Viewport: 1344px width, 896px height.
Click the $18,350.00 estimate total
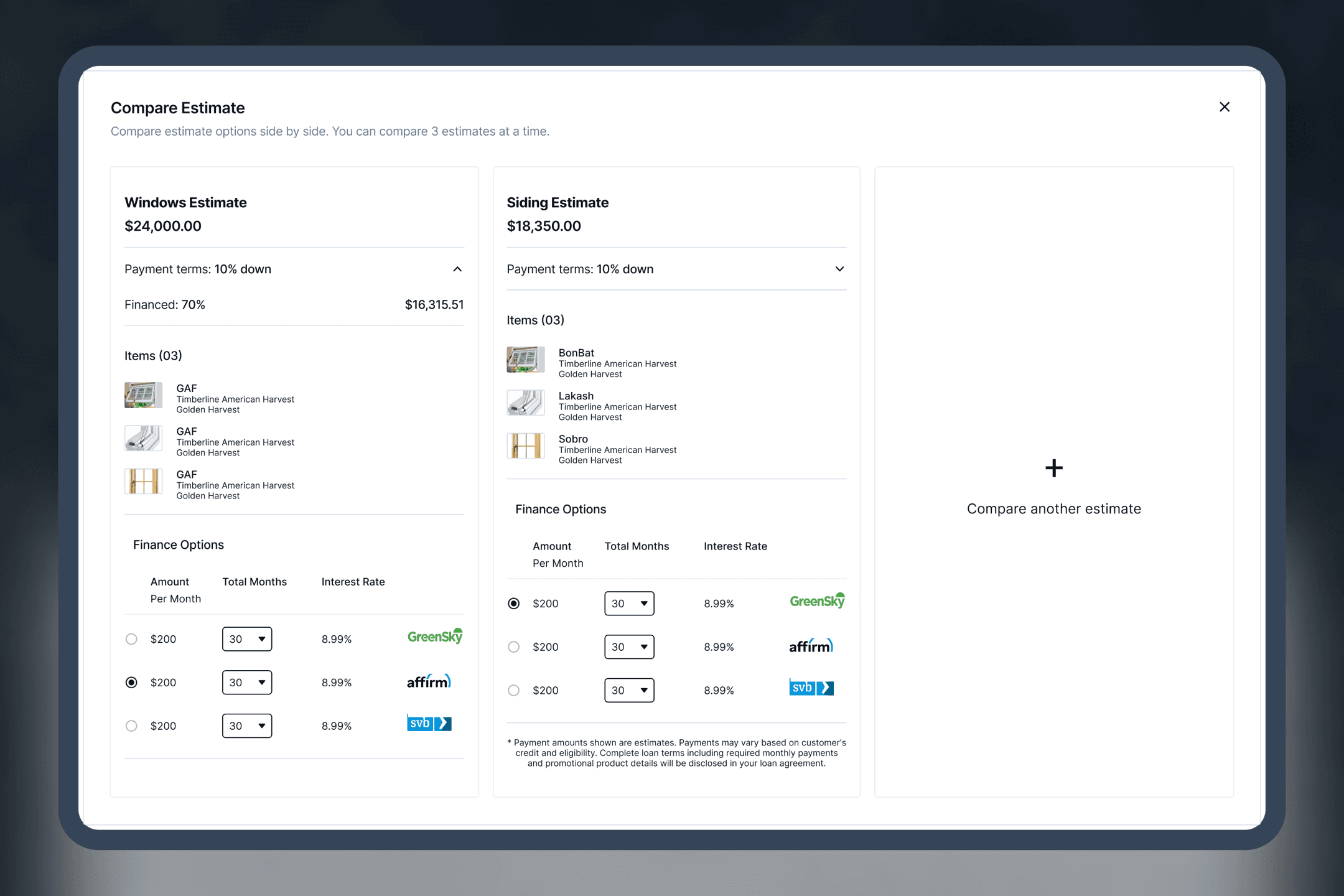[x=544, y=226]
